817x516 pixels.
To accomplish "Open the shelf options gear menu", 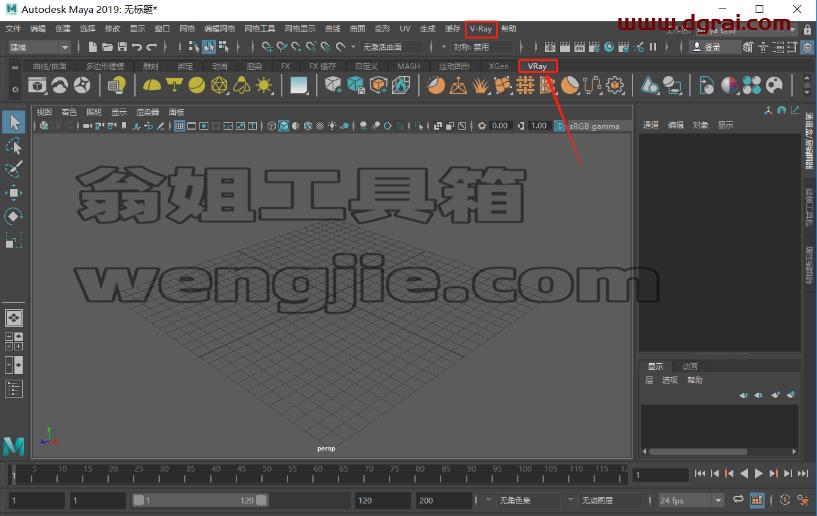I will click(x=15, y=90).
